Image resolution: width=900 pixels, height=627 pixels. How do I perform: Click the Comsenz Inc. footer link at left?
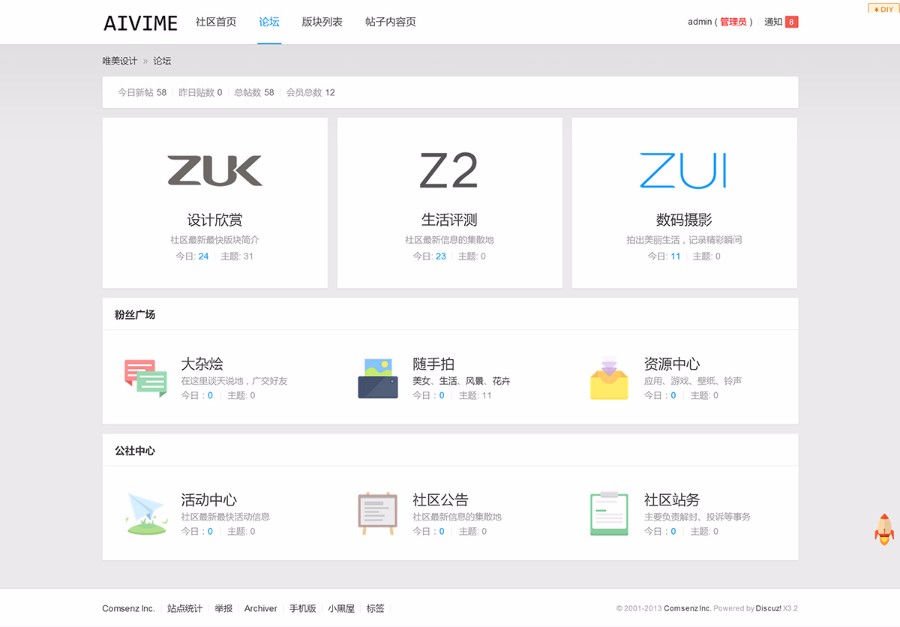click(129, 609)
